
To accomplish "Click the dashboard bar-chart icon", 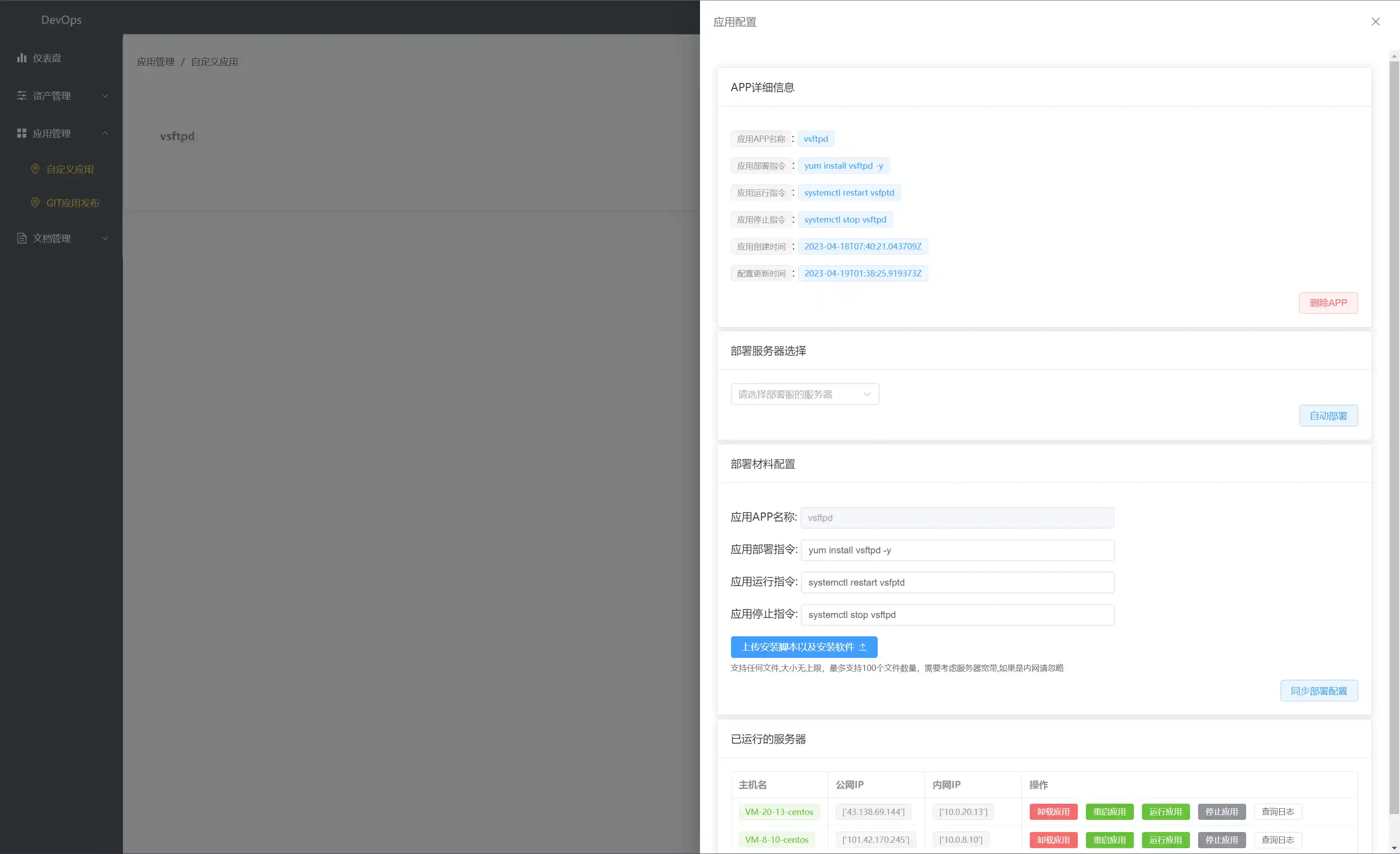I will pos(22,58).
